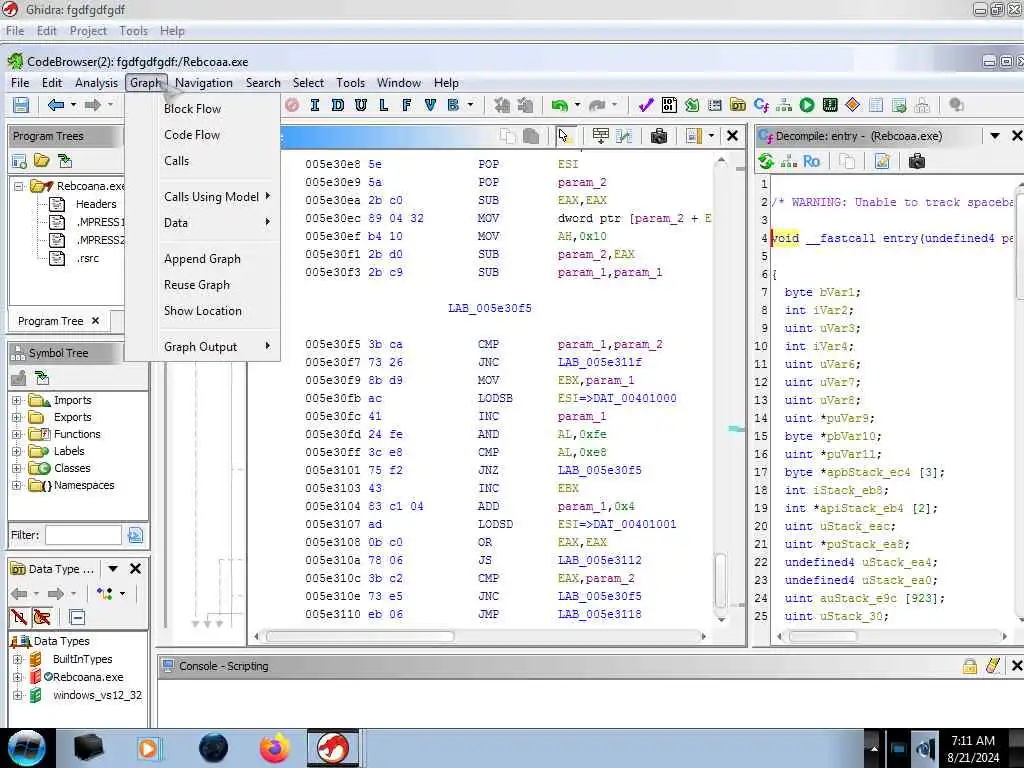Click the orange diamond toolbar icon
Screen dimensions: 1024x768
853,105
